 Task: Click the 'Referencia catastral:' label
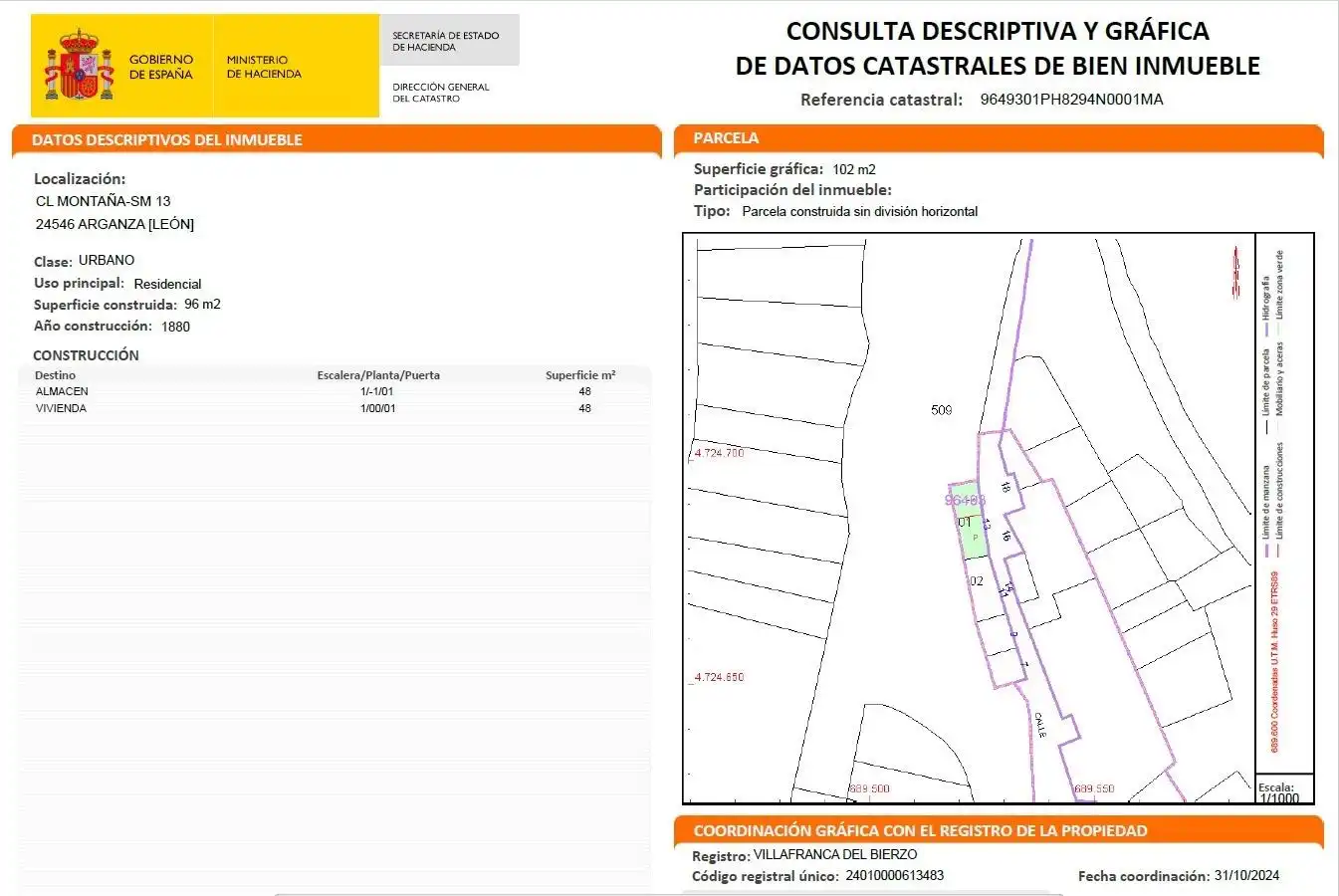881,100
